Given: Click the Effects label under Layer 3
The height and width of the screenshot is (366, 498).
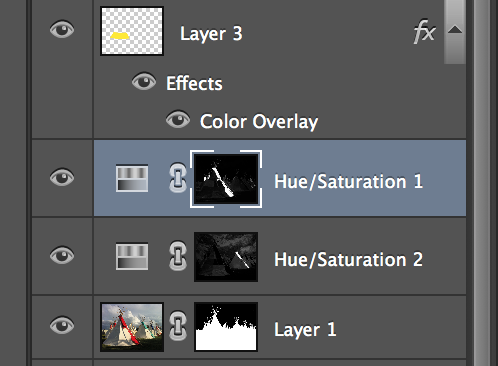Looking at the screenshot, I should [194, 83].
